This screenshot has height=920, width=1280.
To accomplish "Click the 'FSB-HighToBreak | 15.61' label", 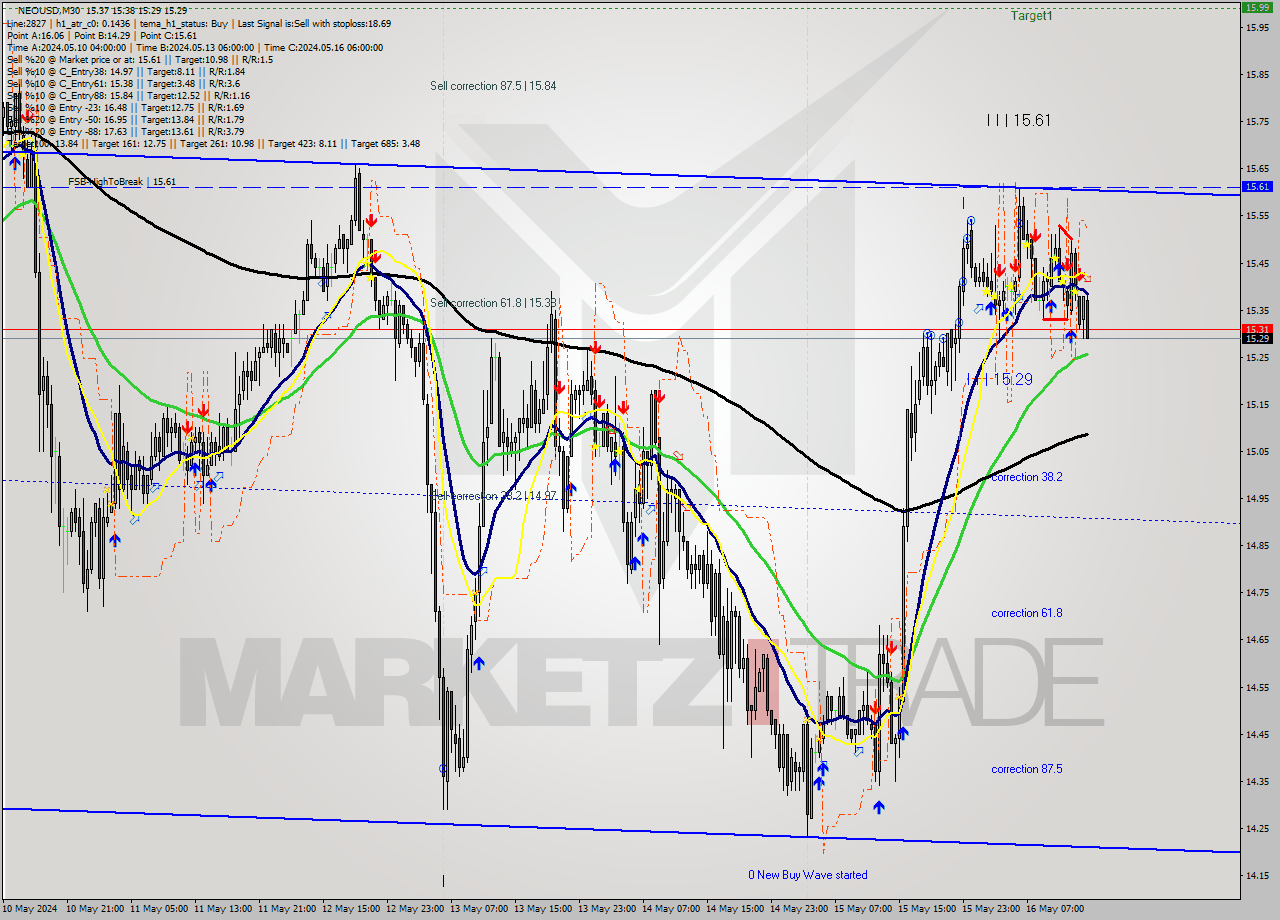I will pos(122,182).
